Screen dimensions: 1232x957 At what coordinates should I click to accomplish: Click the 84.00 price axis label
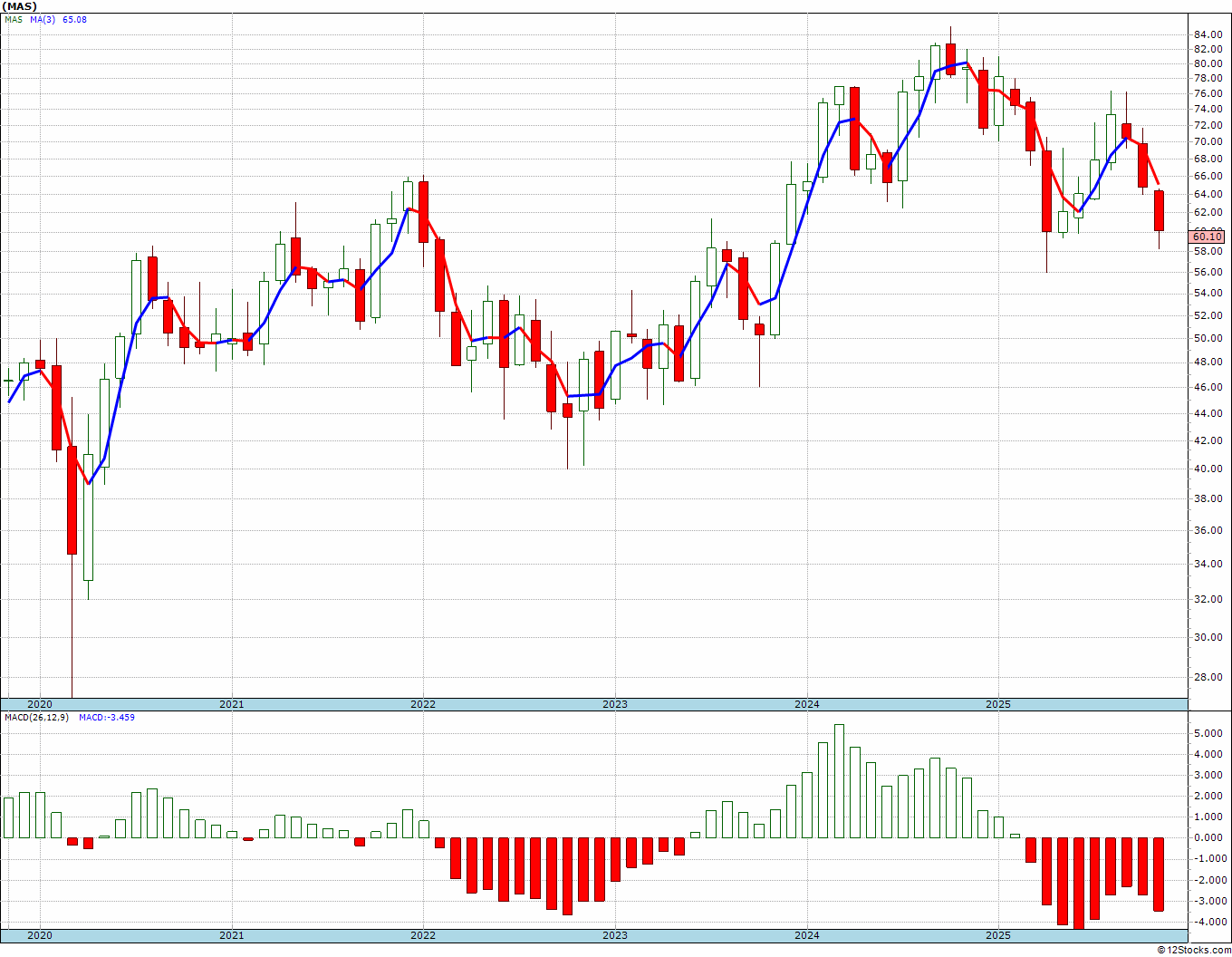coord(1208,35)
